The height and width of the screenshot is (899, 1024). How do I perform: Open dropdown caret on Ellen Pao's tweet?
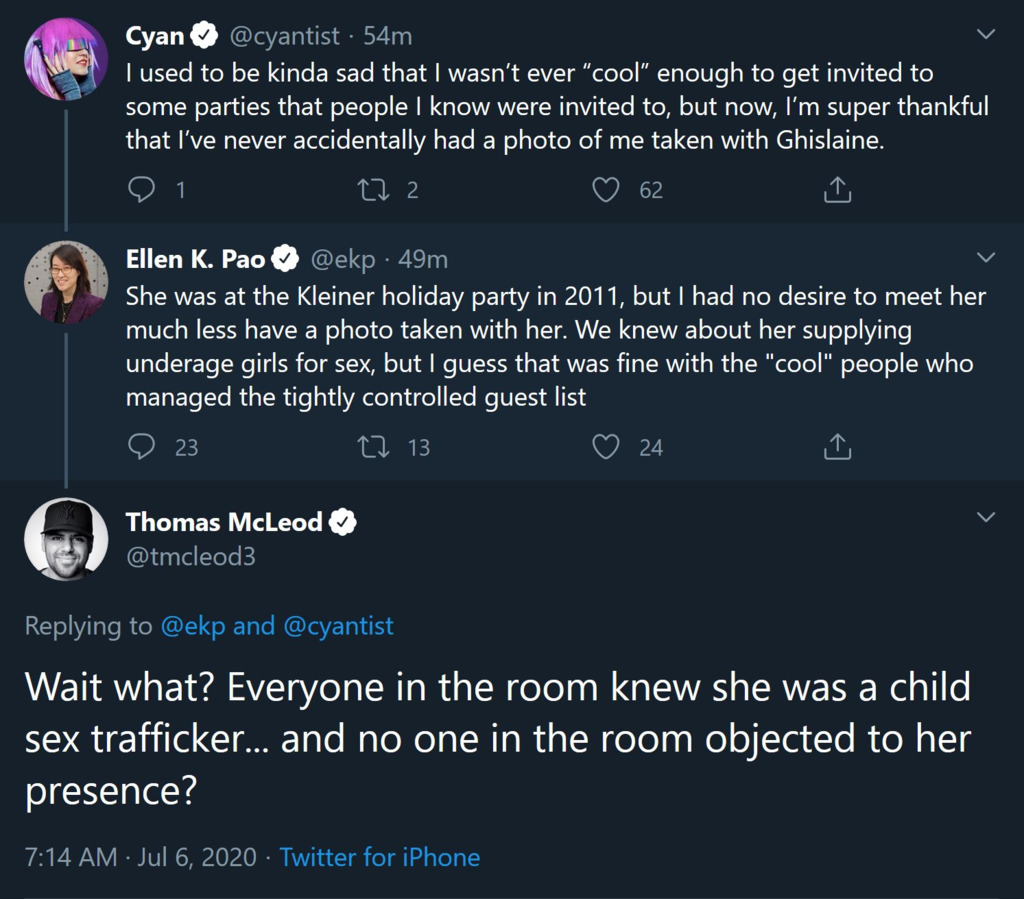(x=985, y=259)
